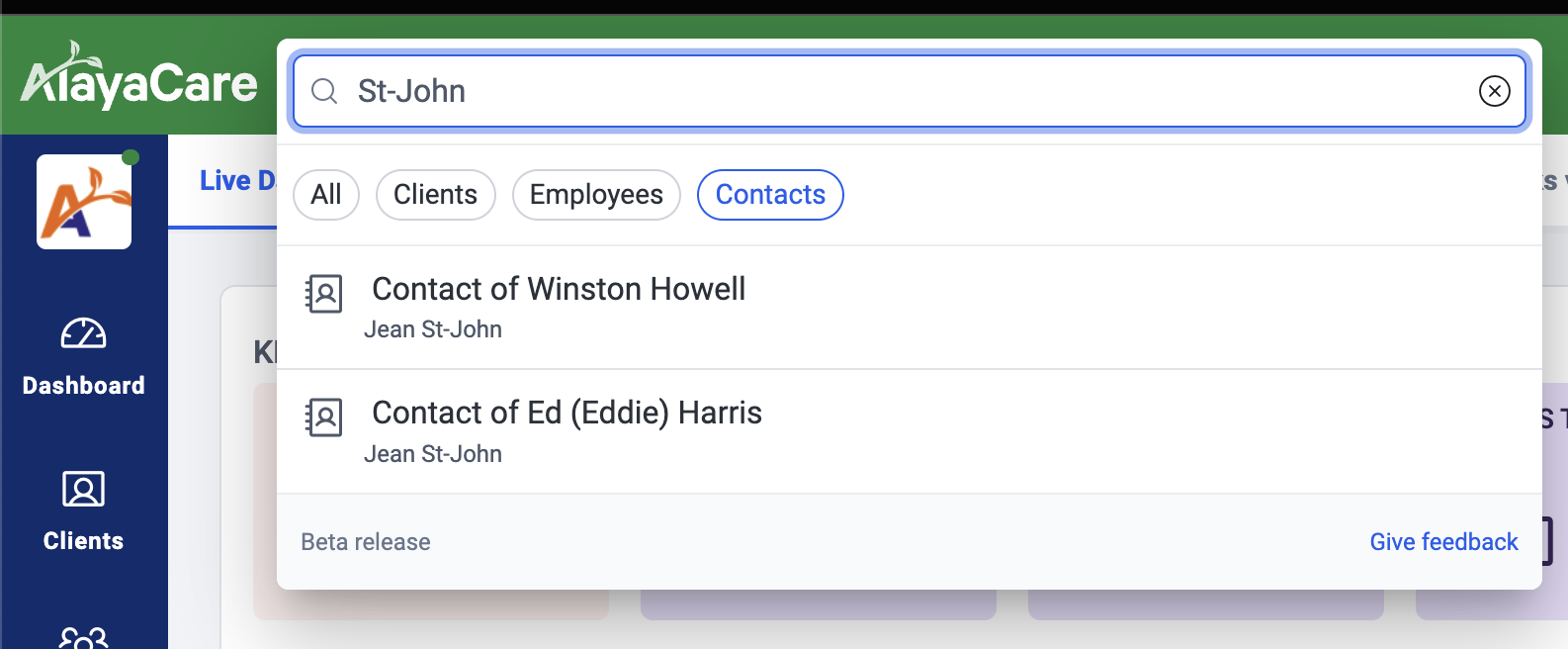
Task: Click the contact-book icon beside Winston Howell
Action: pyautogui.click(x=324, y=294)
